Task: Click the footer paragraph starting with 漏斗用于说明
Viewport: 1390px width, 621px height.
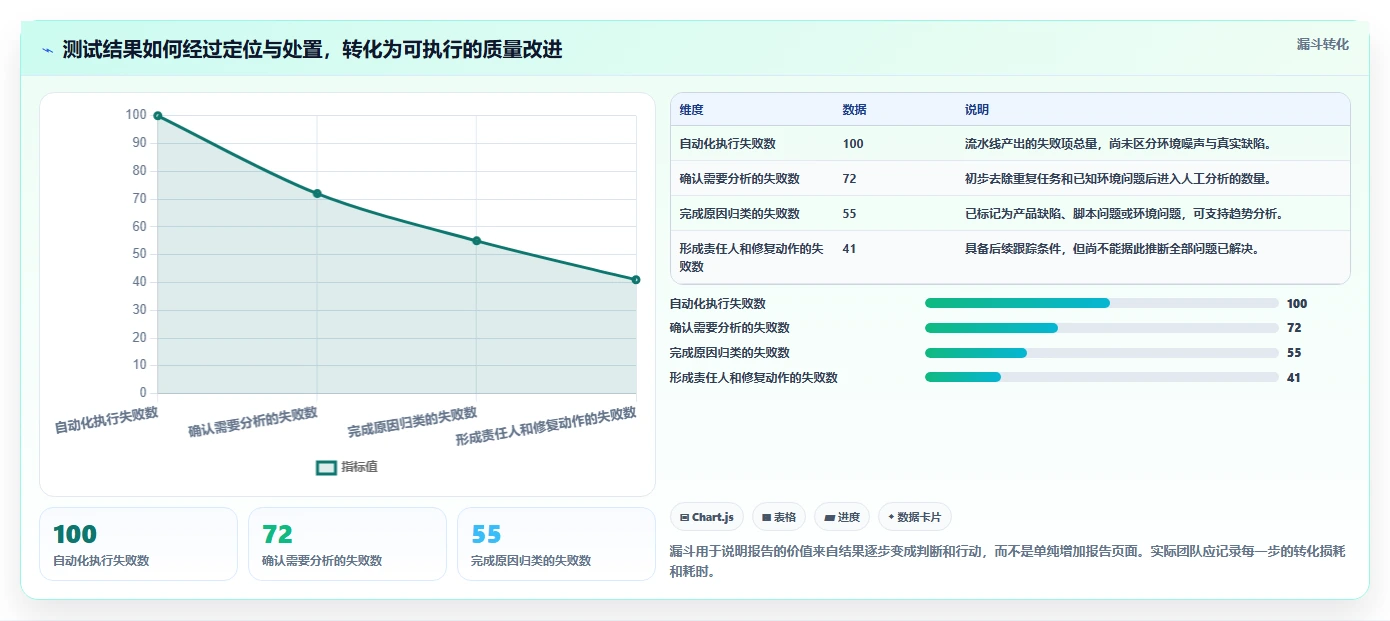Action: pos(1008,561)
